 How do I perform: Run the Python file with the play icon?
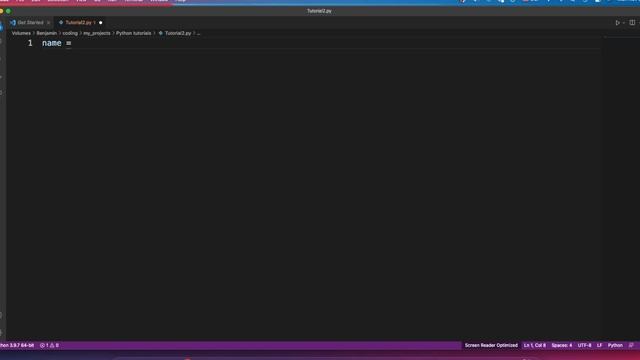[617, 23]
